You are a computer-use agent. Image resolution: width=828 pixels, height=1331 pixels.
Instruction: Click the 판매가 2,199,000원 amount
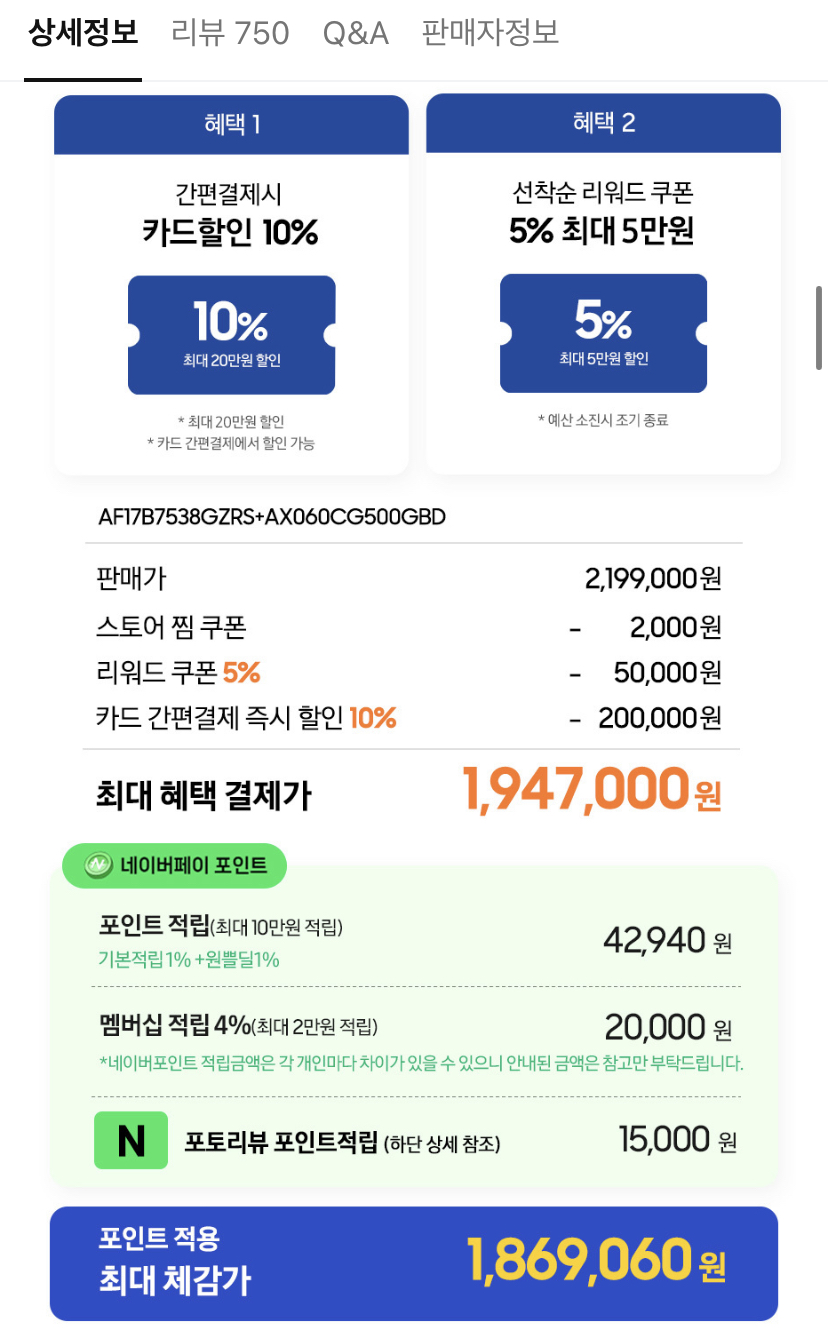click(652, 578)
